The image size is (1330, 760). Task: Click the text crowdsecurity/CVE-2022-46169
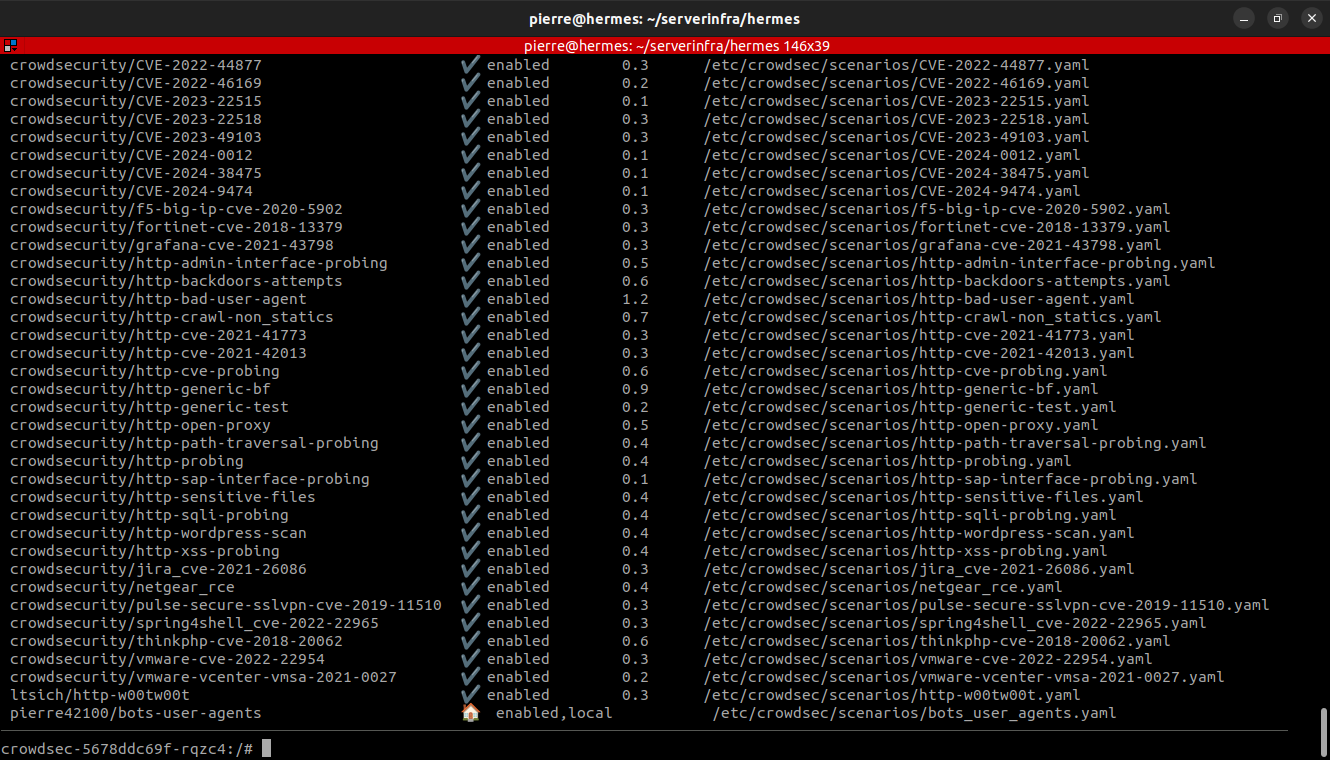[x=136, y=83]
